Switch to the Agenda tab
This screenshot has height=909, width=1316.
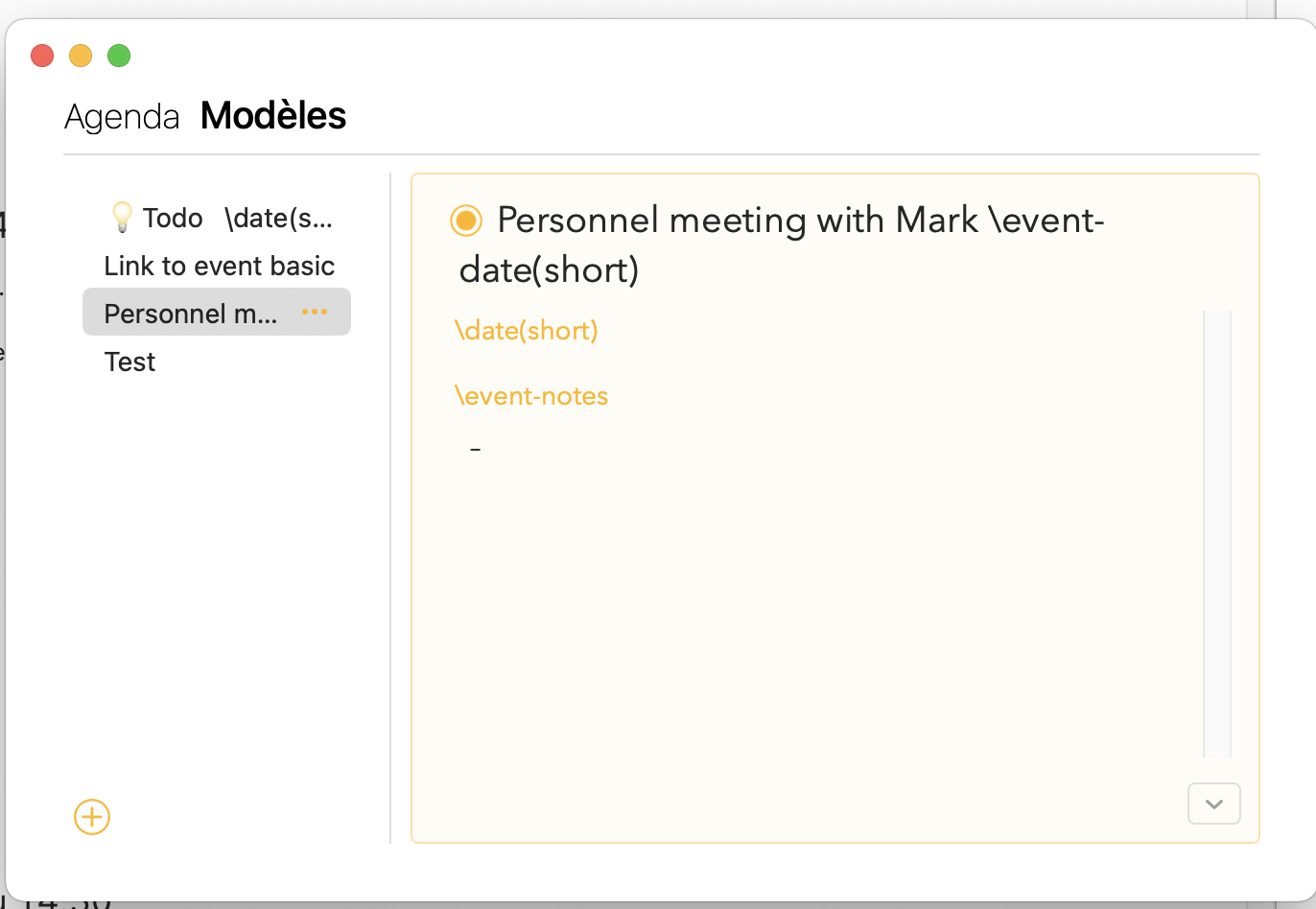click(122, 117)
